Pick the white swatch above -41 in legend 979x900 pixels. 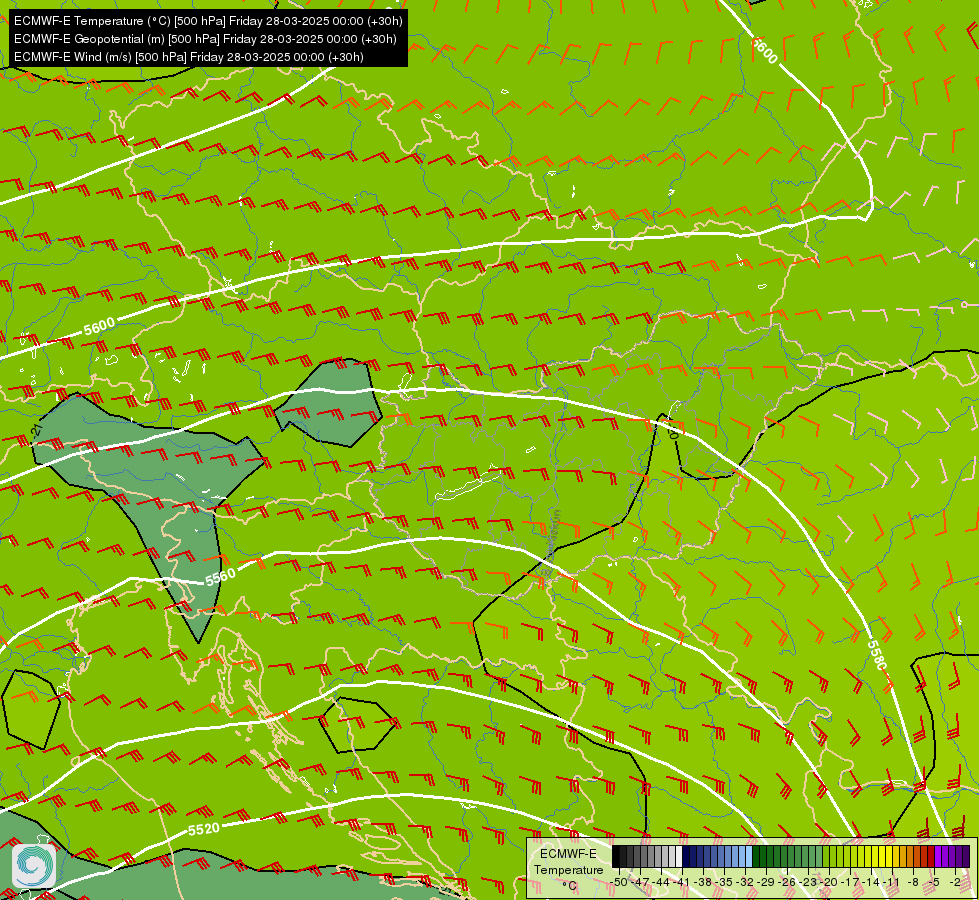[x=679, y=856]
